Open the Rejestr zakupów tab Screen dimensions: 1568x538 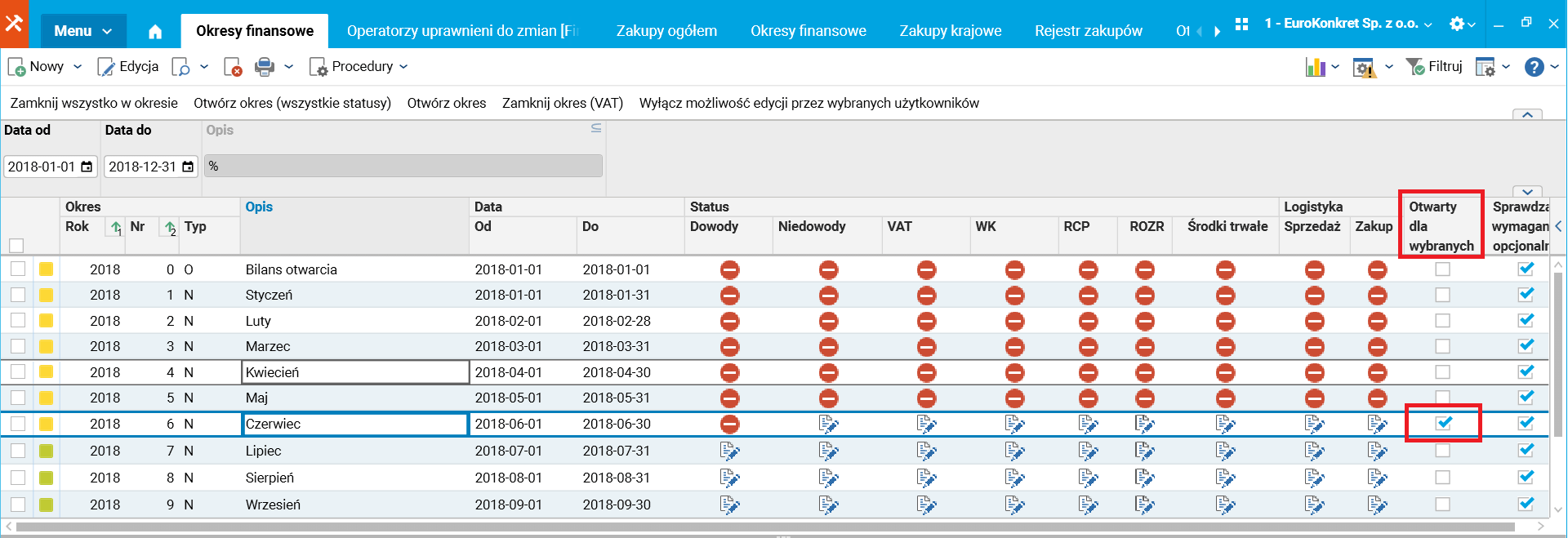pos(1088,31)
